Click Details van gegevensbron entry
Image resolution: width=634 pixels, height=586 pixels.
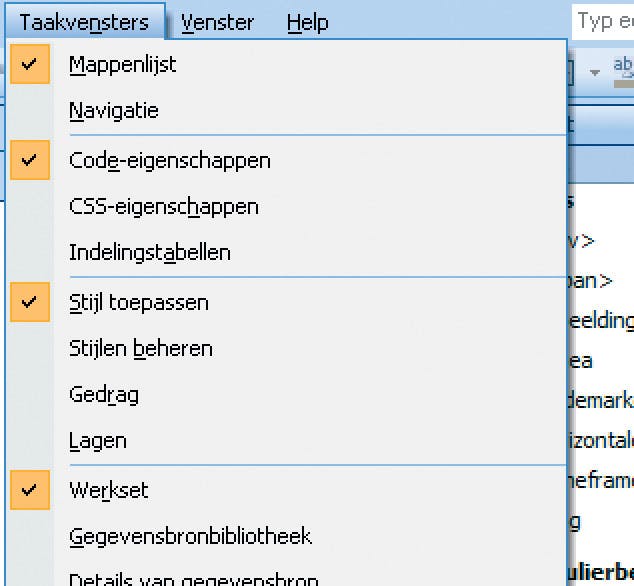point(193,578)
